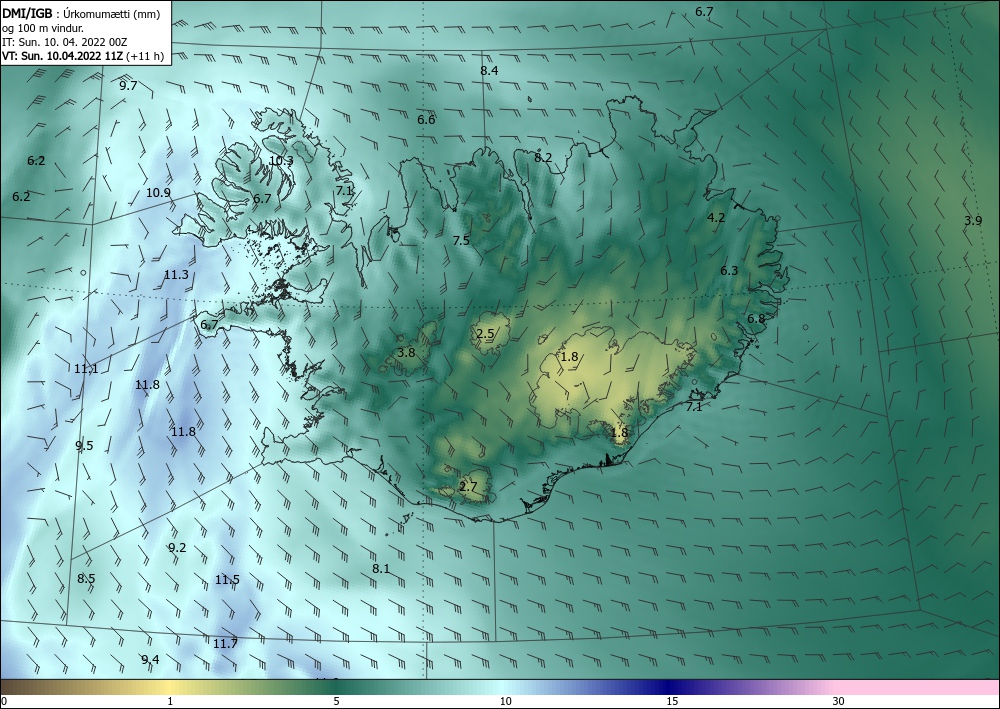Click the 1 label on the color scale

(x=170, y=701)
